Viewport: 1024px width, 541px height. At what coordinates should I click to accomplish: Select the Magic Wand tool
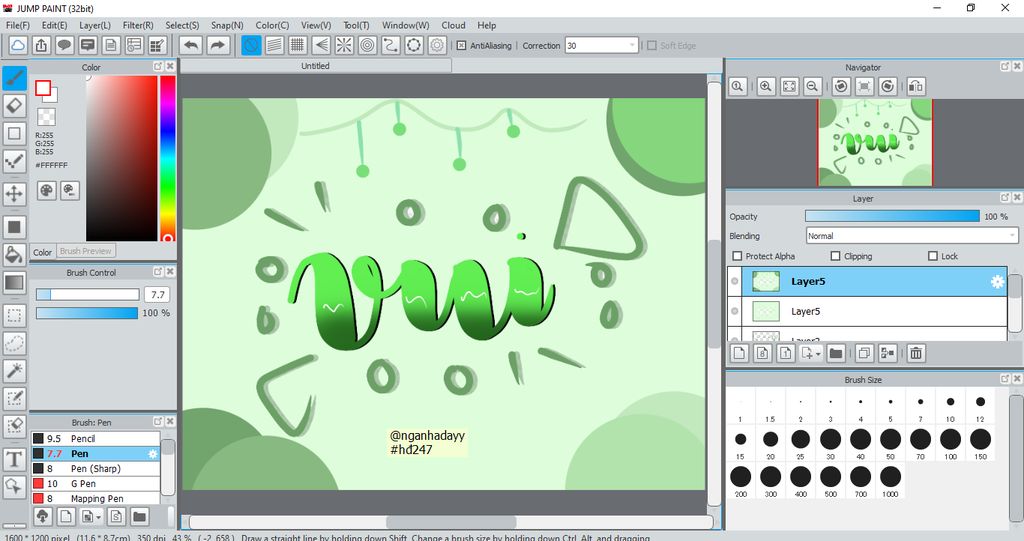14,370
